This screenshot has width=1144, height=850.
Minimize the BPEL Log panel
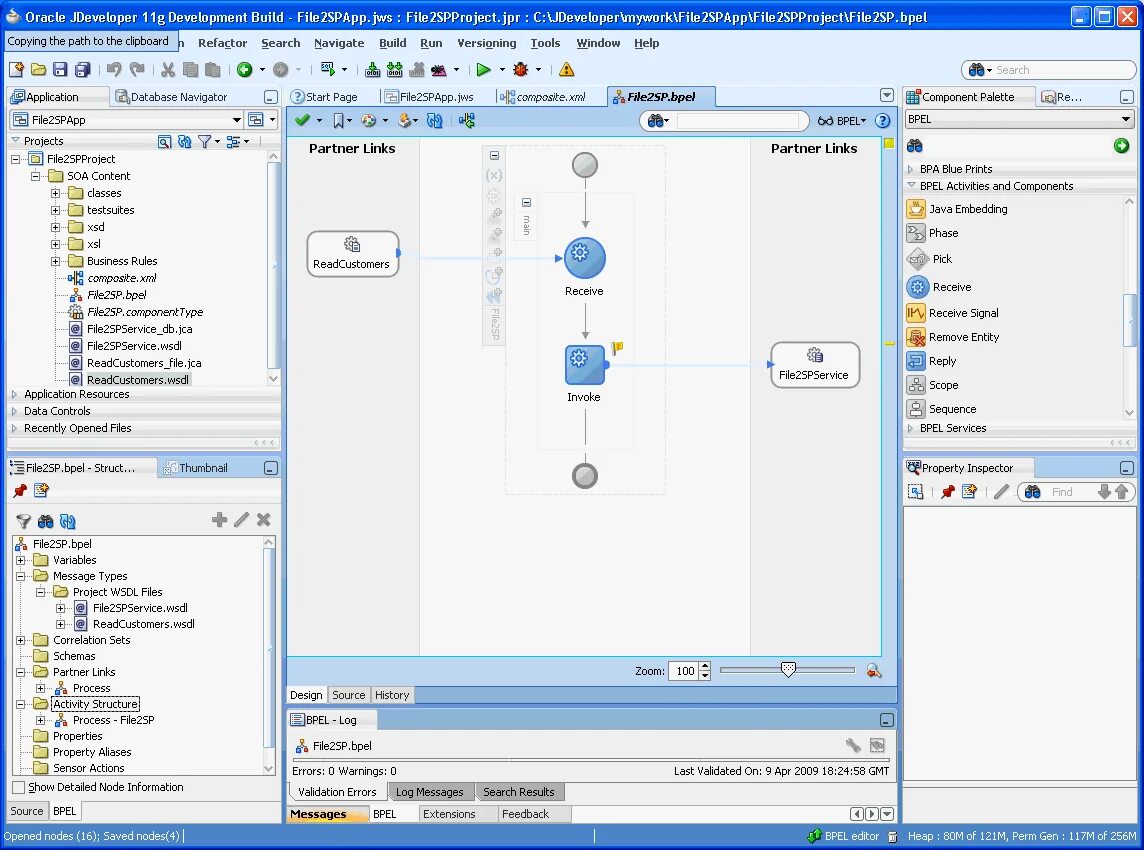click(x=886, y=720)
